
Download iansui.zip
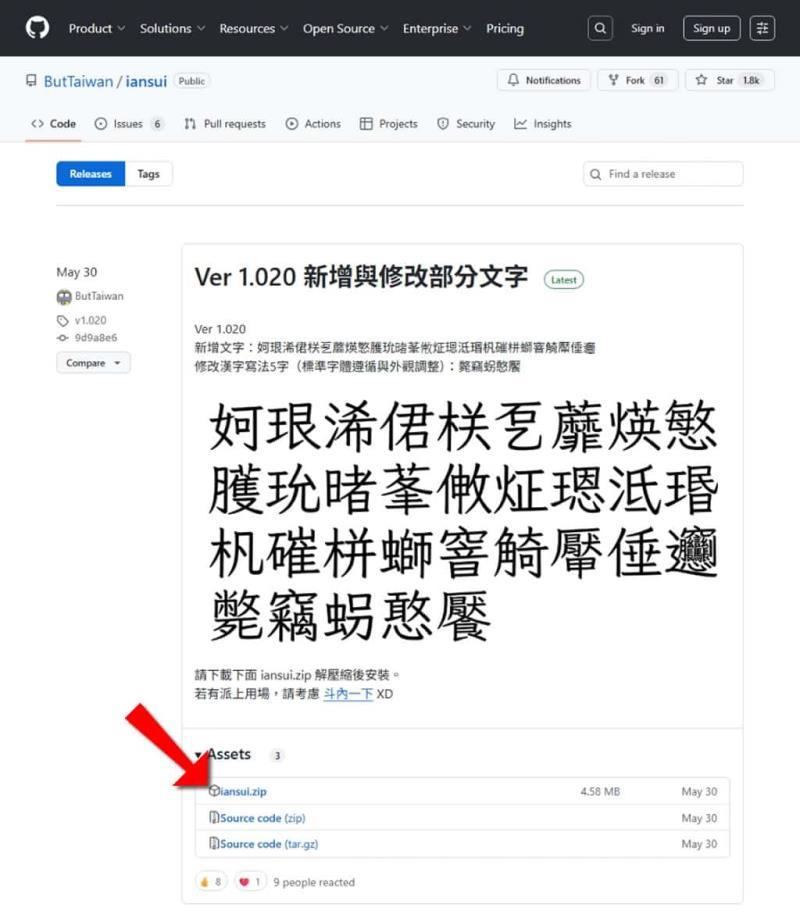click(x=243, y=791)
